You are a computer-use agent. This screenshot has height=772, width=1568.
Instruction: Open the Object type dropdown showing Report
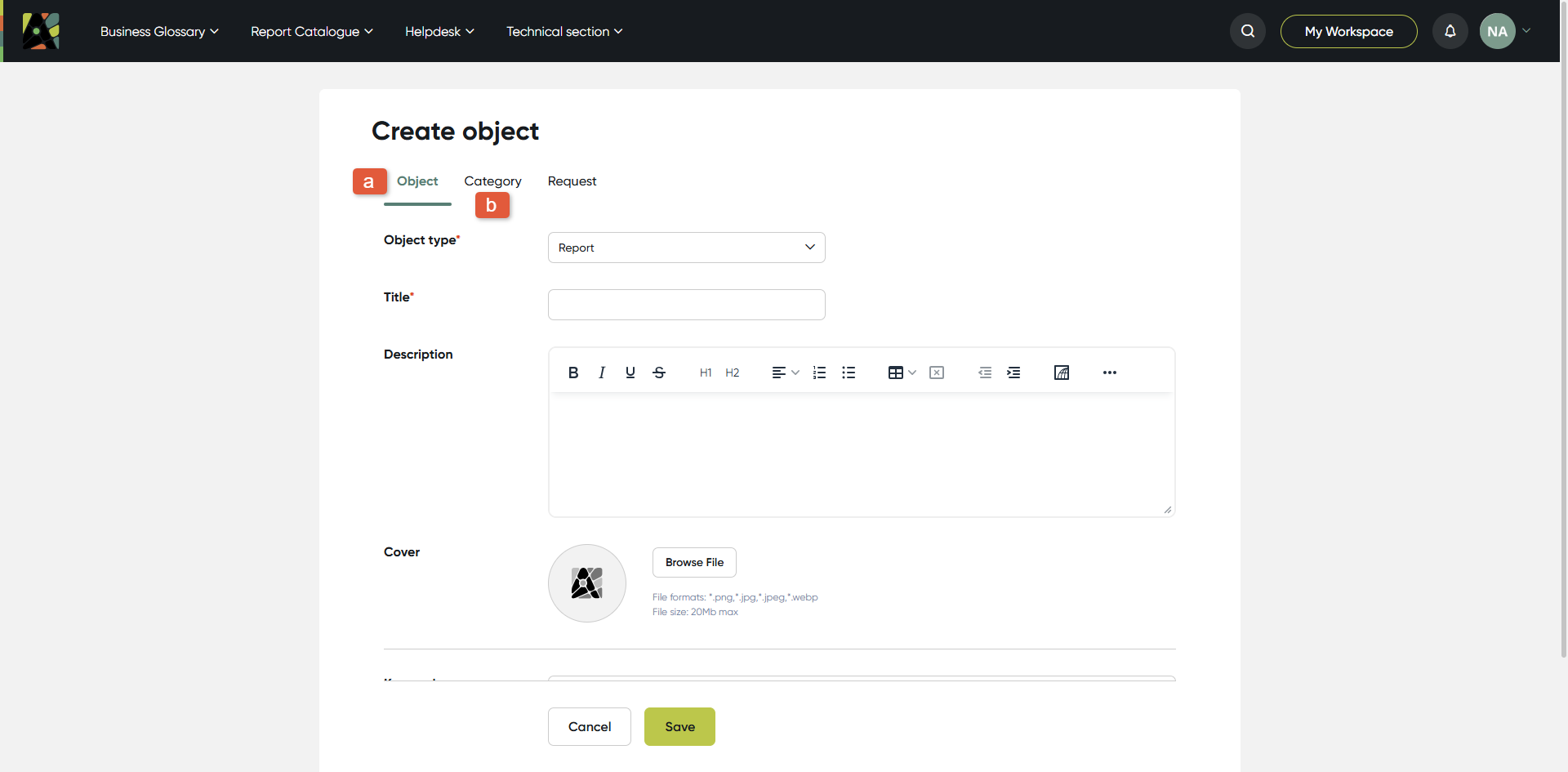coord(687,248)
